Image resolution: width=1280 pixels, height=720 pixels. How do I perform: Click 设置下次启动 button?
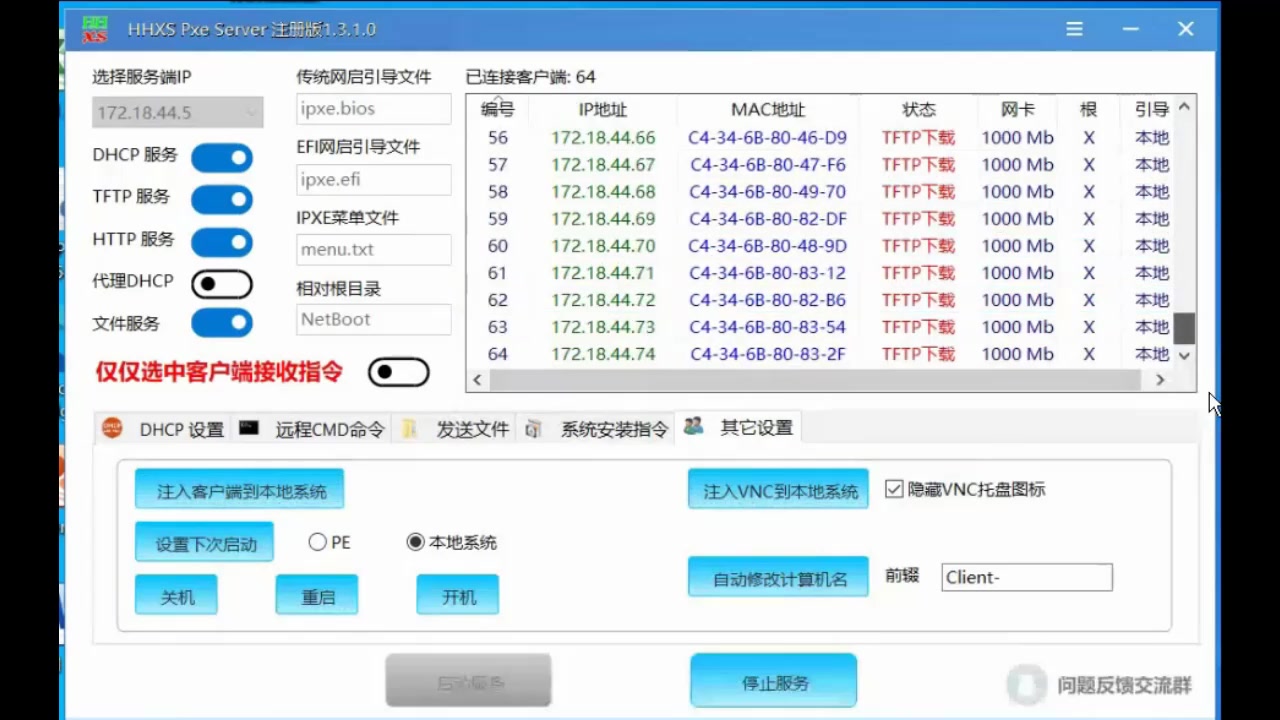(x=205, y=543)
